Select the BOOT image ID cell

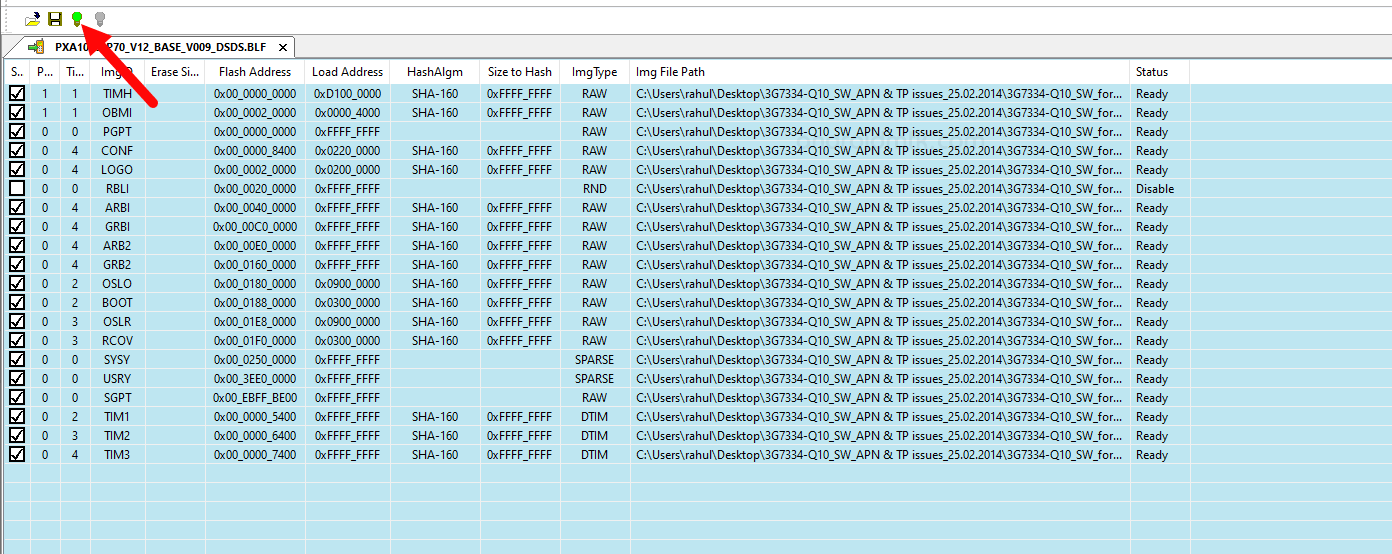117,303
